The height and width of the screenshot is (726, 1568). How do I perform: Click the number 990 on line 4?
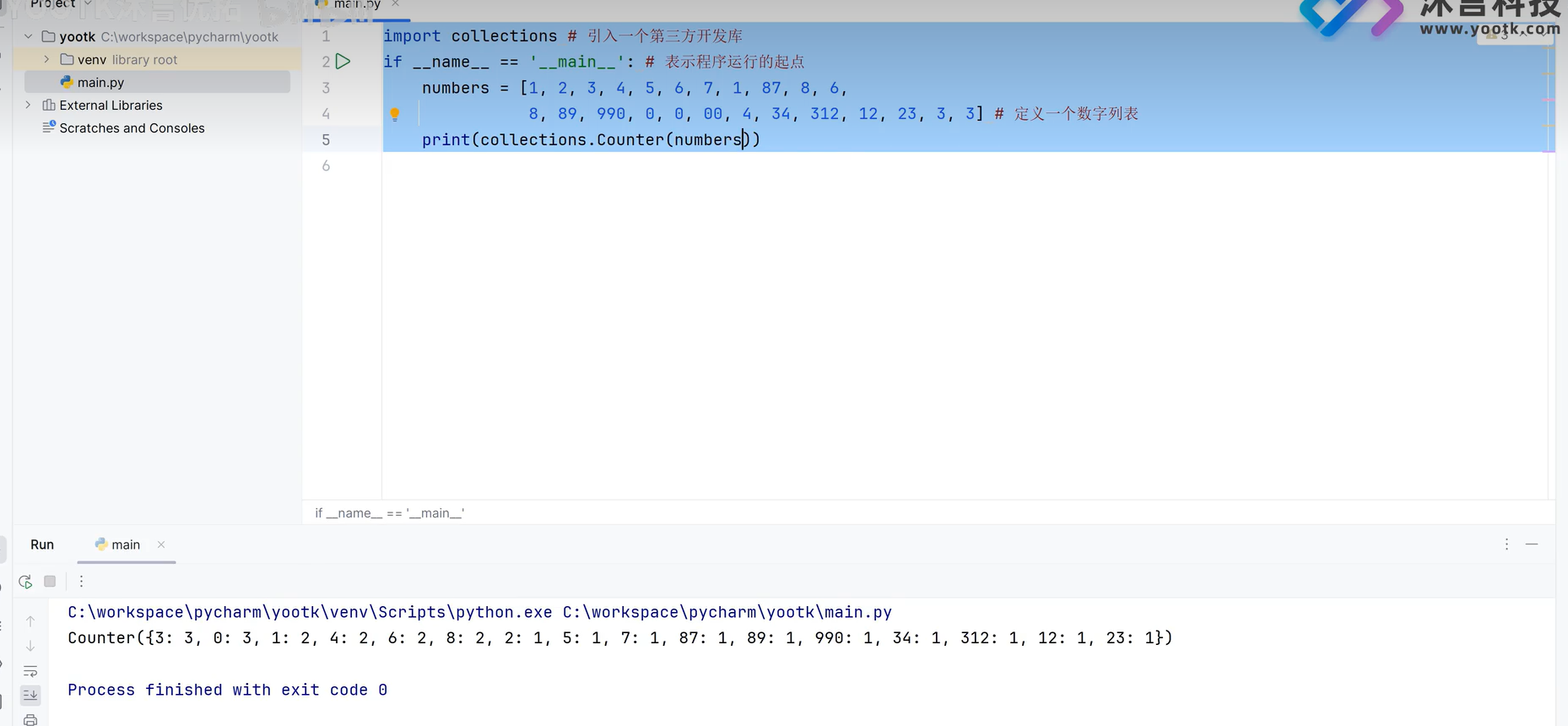coord(611,114)
